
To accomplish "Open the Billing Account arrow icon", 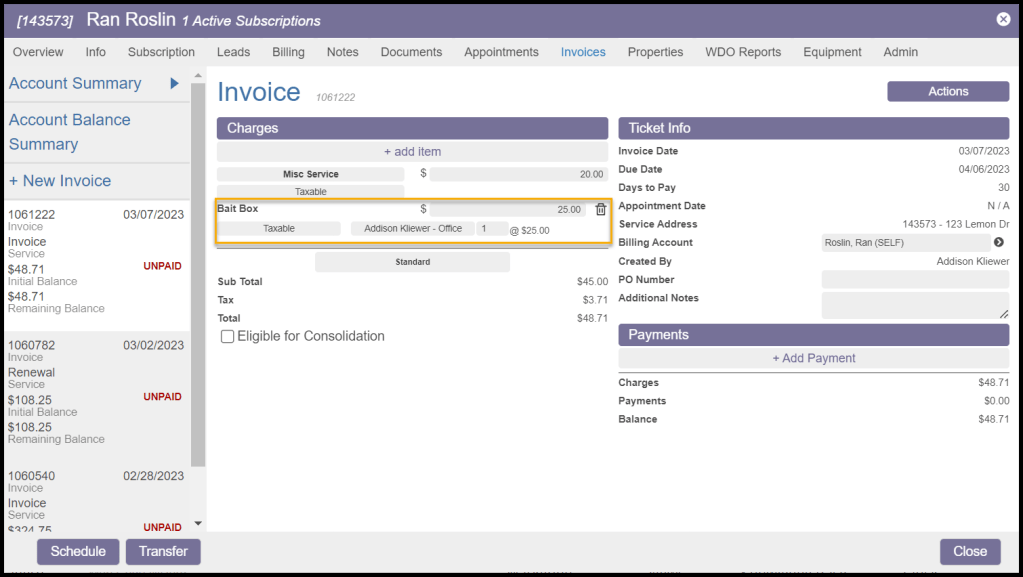I will point(998,242).
